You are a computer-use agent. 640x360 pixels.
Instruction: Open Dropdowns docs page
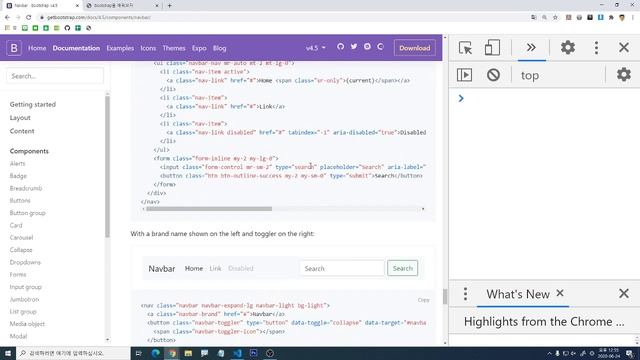[x=25, y=262]
